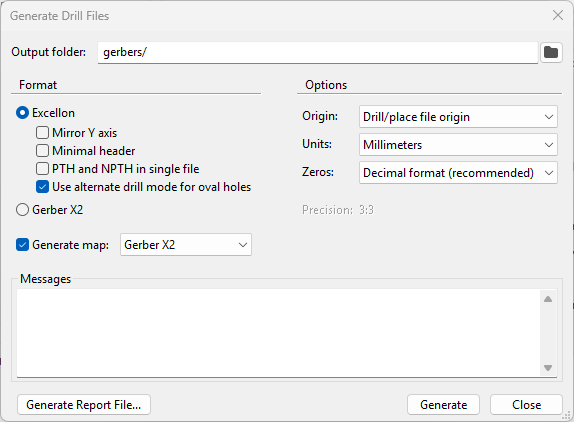Click the Messages scroll up arrow
The height and width of the screenshot is (422, 574).
tap(548, 299)
